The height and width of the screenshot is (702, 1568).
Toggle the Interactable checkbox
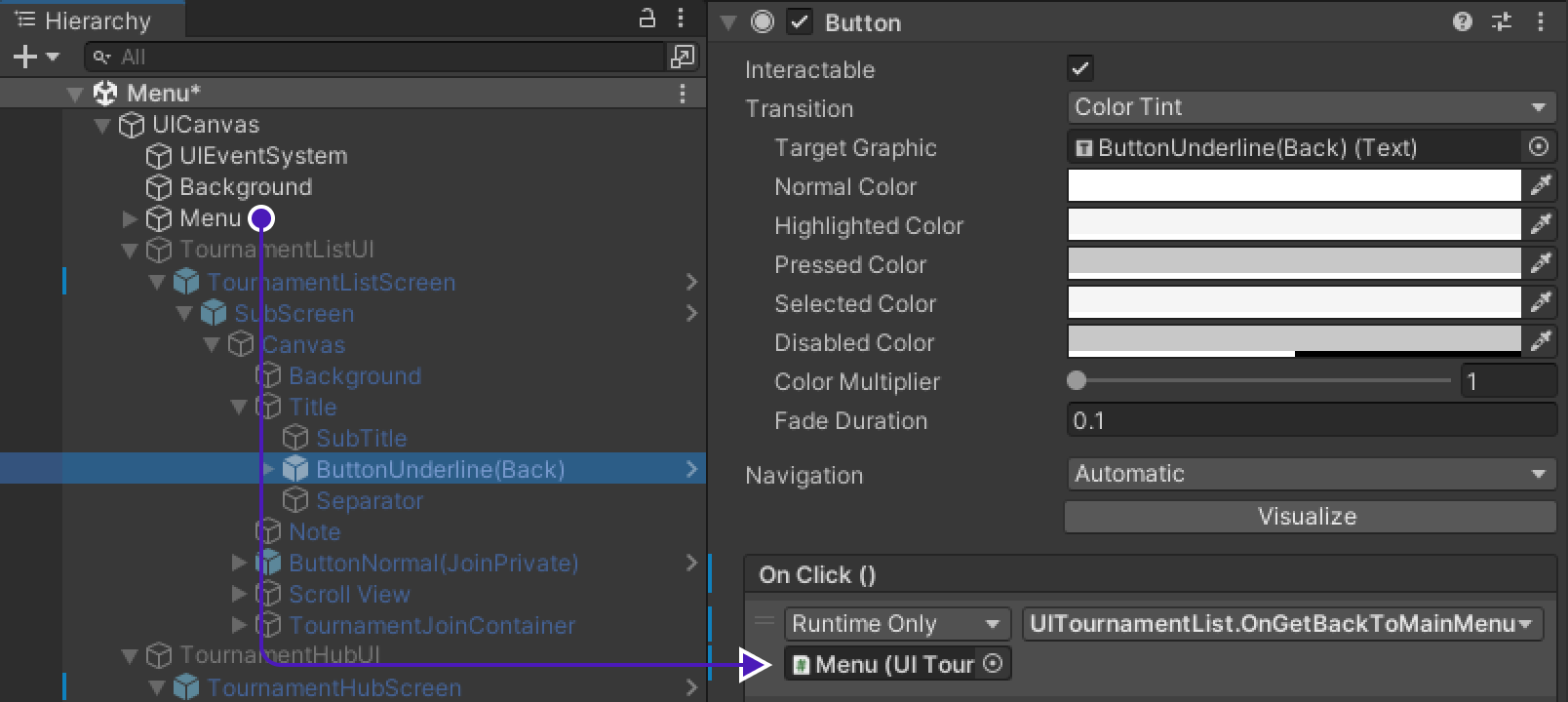coord(1080,68)
